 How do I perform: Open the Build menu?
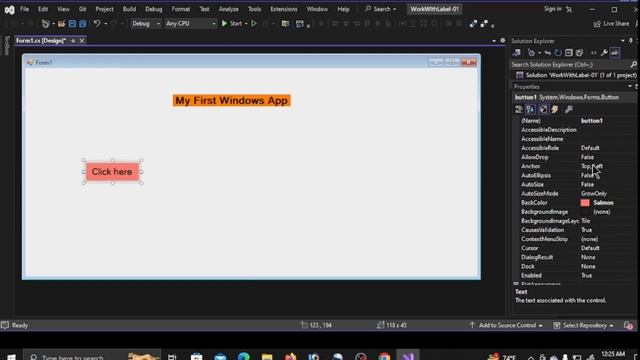pyautogui.click(x=129, y=9)
